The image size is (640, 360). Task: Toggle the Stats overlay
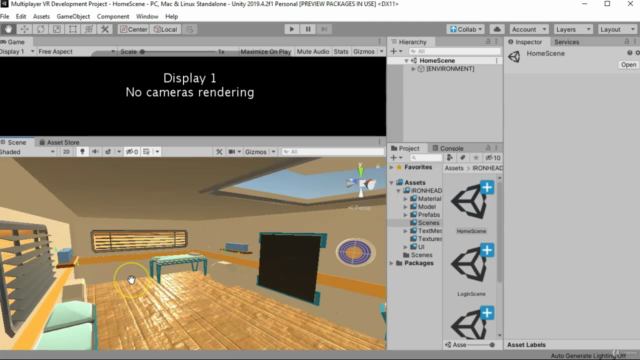point(341,52)
